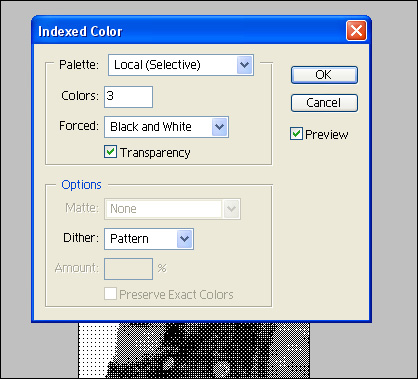Disable the Transparency checkbox
418x379 pixels.
(x=110, y=152)
